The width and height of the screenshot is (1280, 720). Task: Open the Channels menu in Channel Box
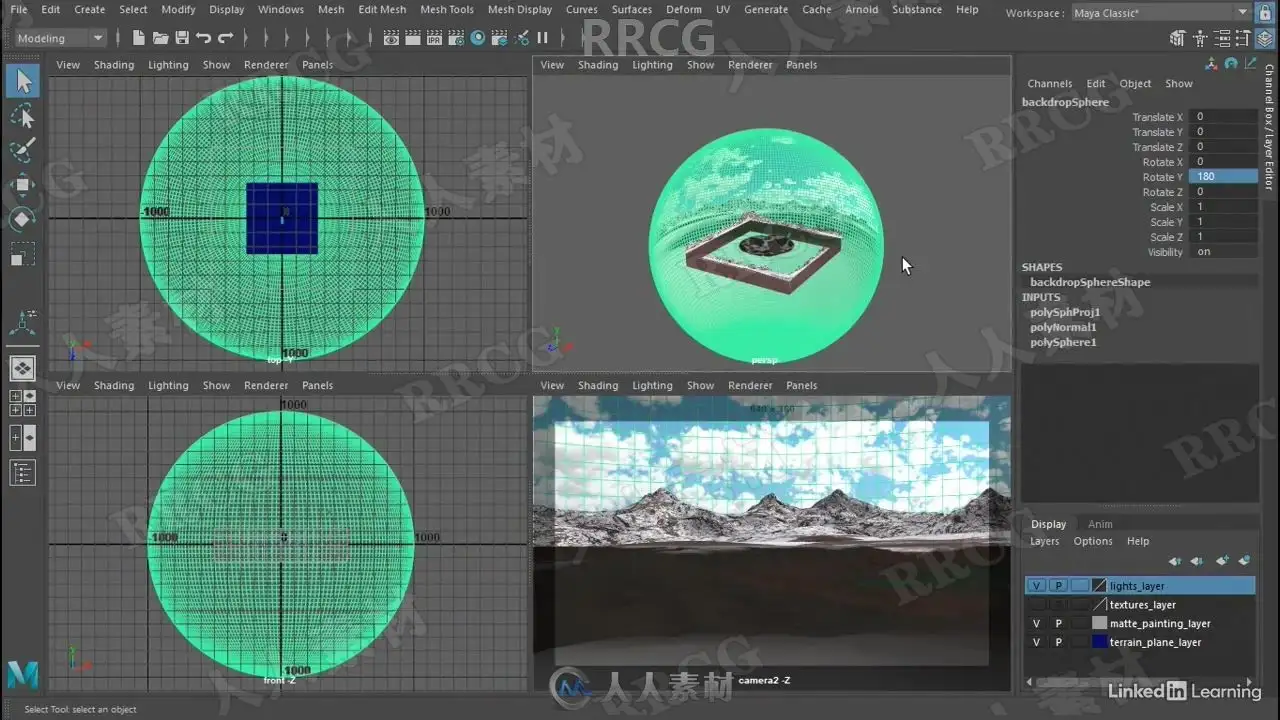[x=1050, y=84]
